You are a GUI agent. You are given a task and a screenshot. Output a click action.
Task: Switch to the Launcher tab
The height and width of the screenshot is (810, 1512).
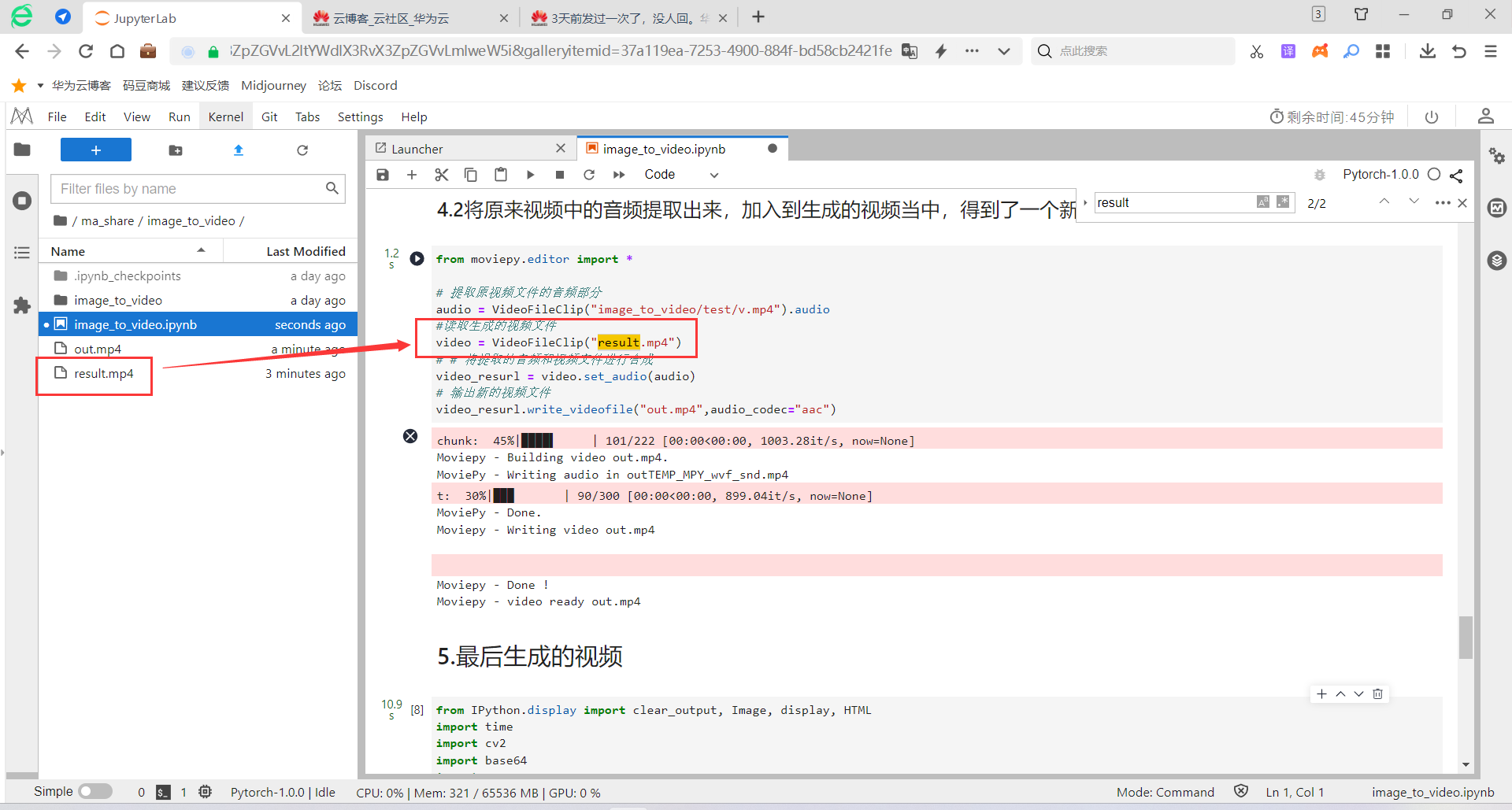pyautogui.click(x=471, y=149)
